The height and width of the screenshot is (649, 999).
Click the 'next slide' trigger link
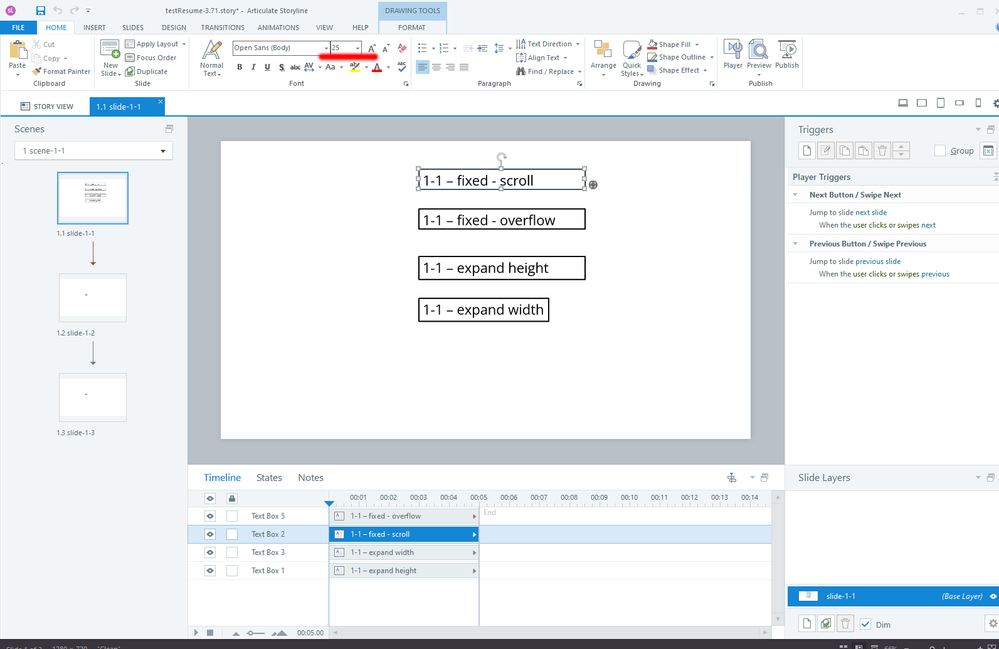coord(871,212)
